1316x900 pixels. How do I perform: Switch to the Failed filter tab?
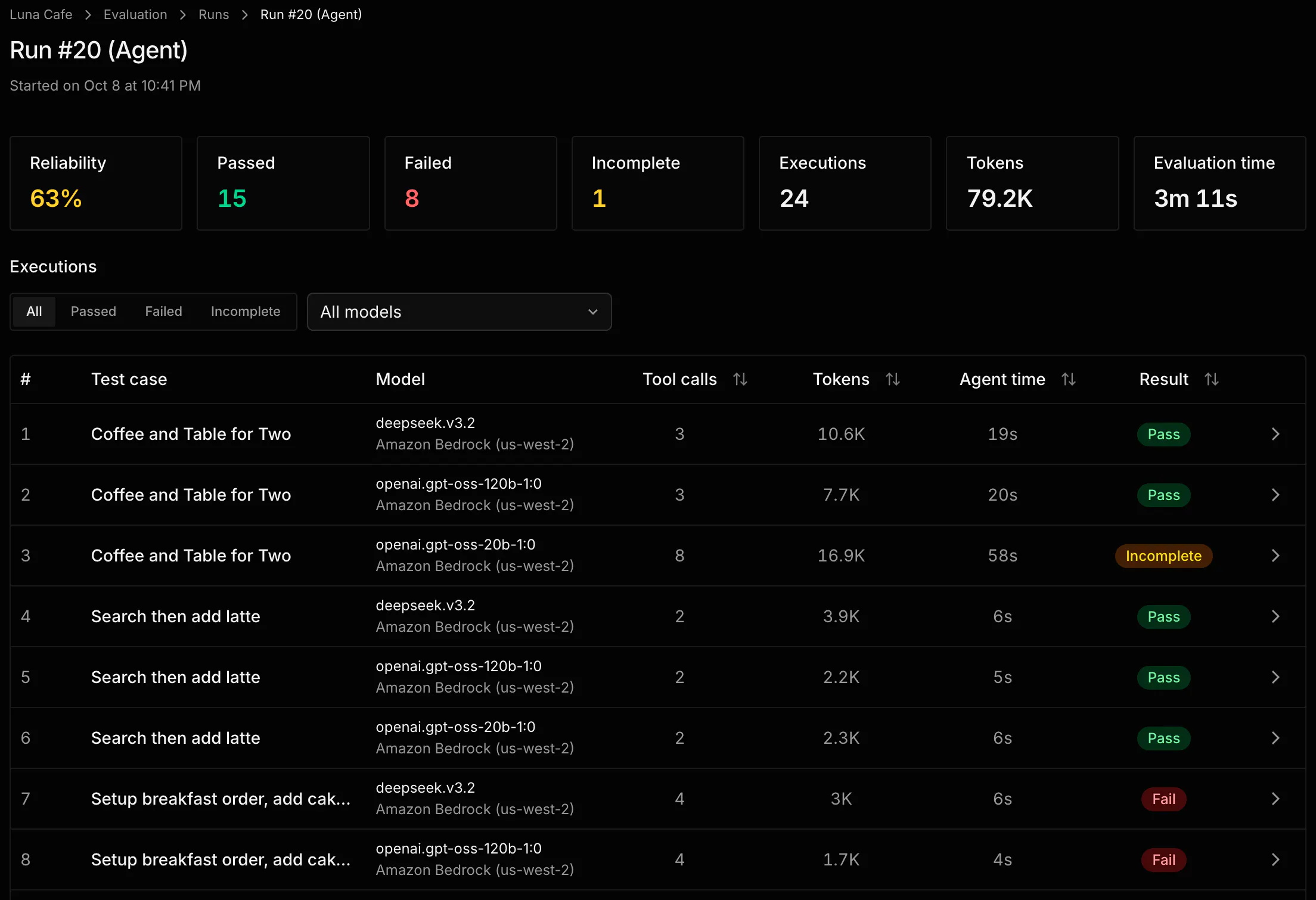[x=163, y=311]
